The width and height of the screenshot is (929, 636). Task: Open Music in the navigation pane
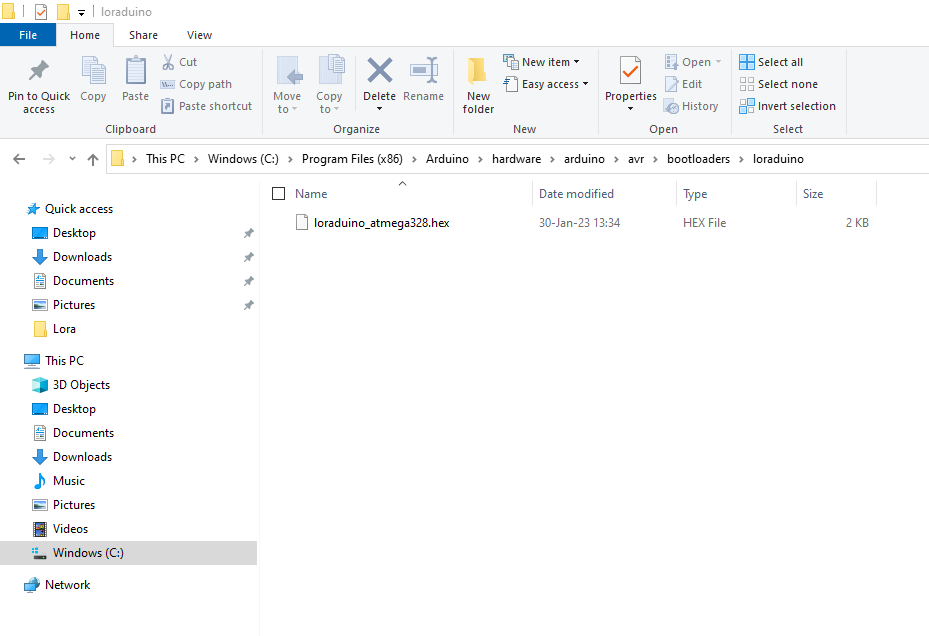pyautogui.click(x=69, y=481)
